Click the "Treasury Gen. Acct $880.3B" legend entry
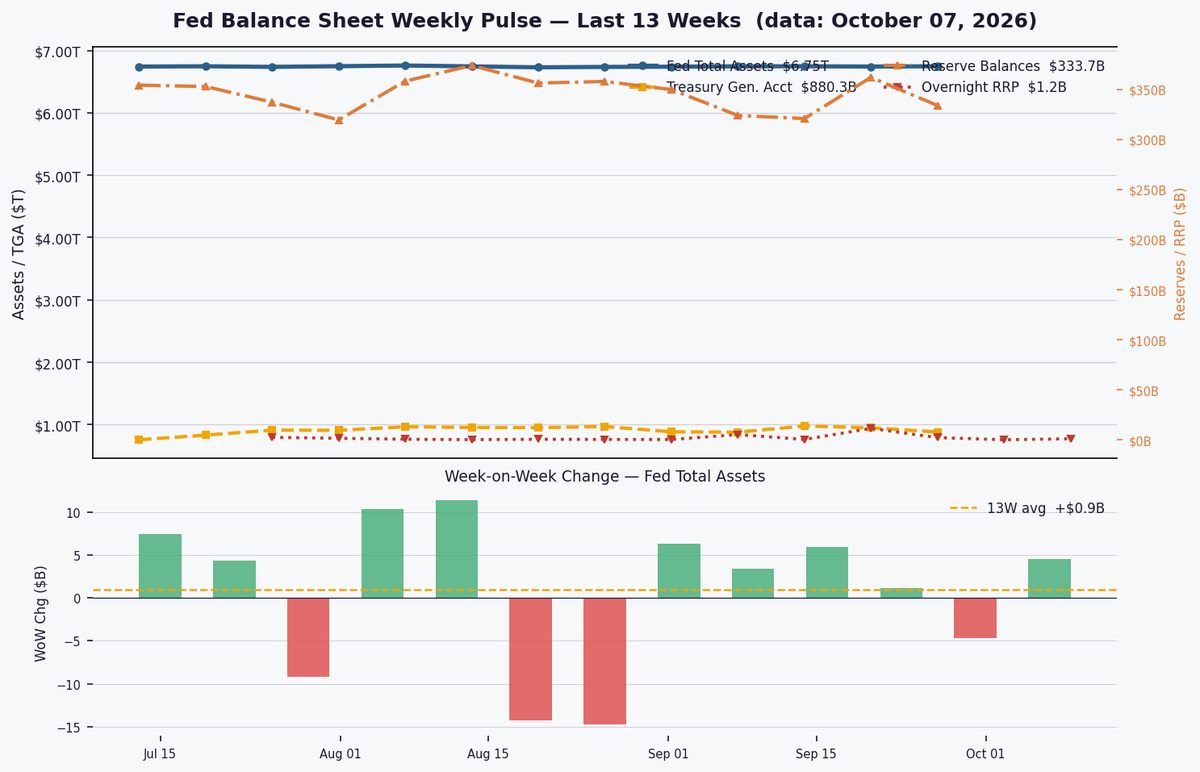This screenshot has height=772, width=1200. [x=742, y=87]
